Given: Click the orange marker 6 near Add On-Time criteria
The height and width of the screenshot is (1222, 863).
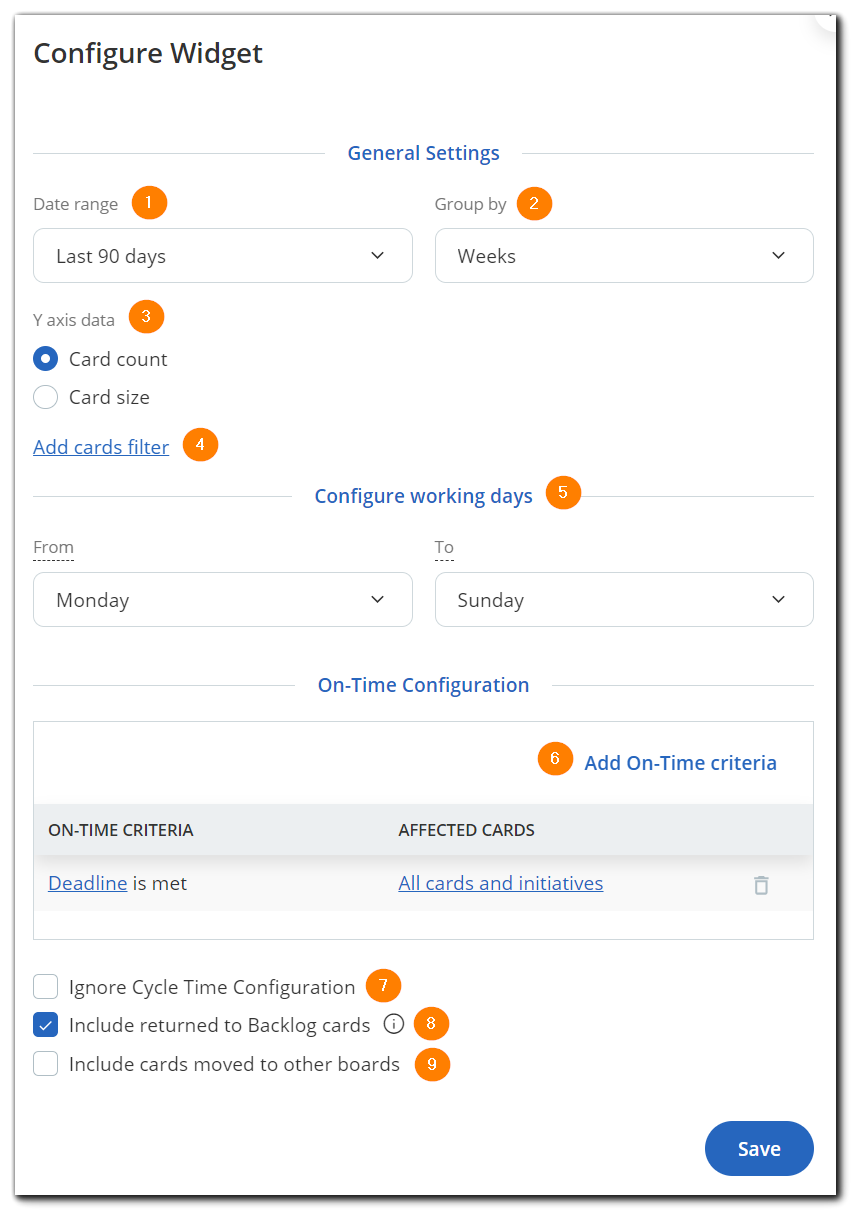Looking at the screenshot, I should tap(554, 759).
